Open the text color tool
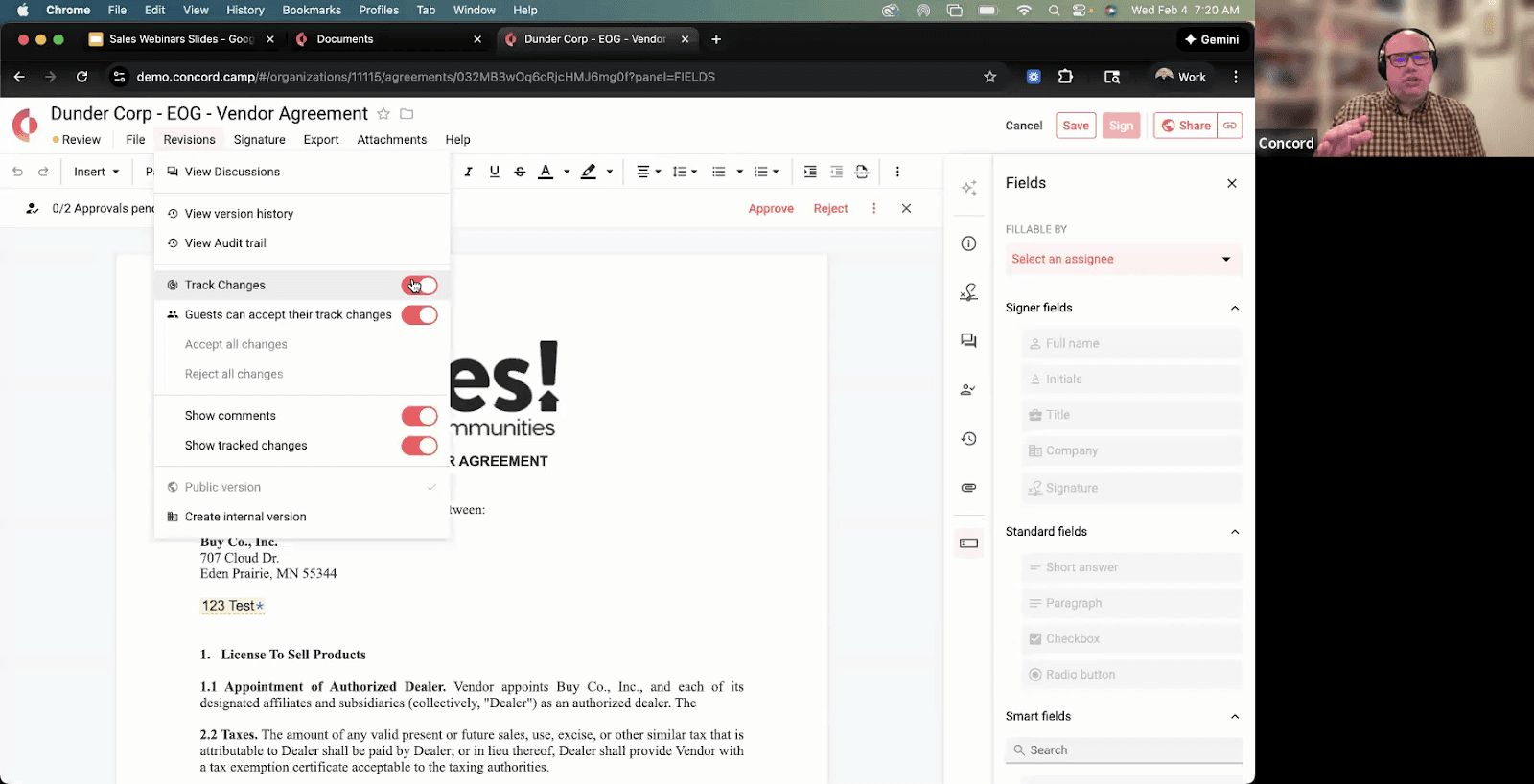Viewport: 1534px width, 784px height. (546, 172)
